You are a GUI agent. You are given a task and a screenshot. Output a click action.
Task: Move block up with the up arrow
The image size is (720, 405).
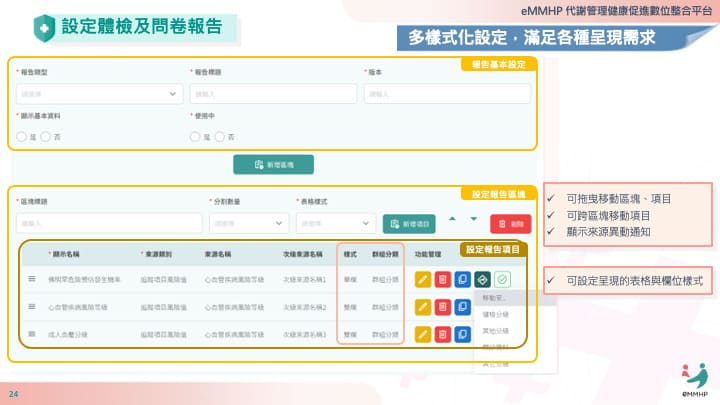[451, 220]
